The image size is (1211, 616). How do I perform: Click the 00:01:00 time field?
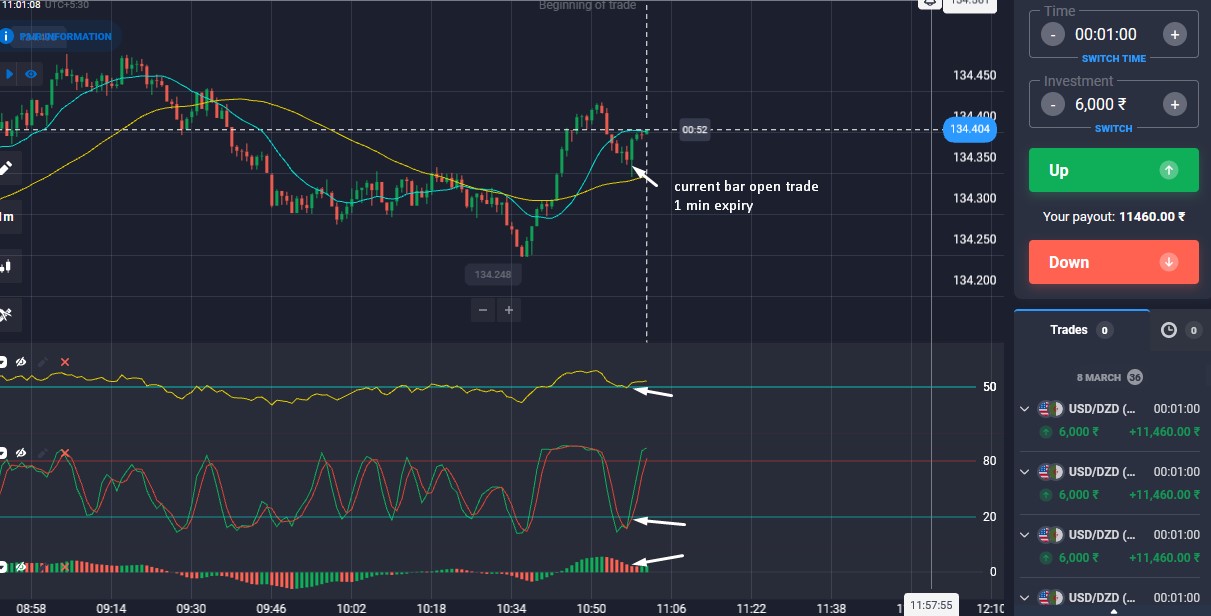click(x=1105, y=34)
